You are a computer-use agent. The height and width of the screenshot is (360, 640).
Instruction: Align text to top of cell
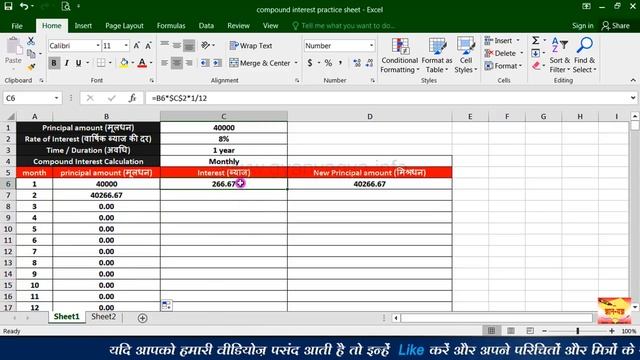coord(164,45)
